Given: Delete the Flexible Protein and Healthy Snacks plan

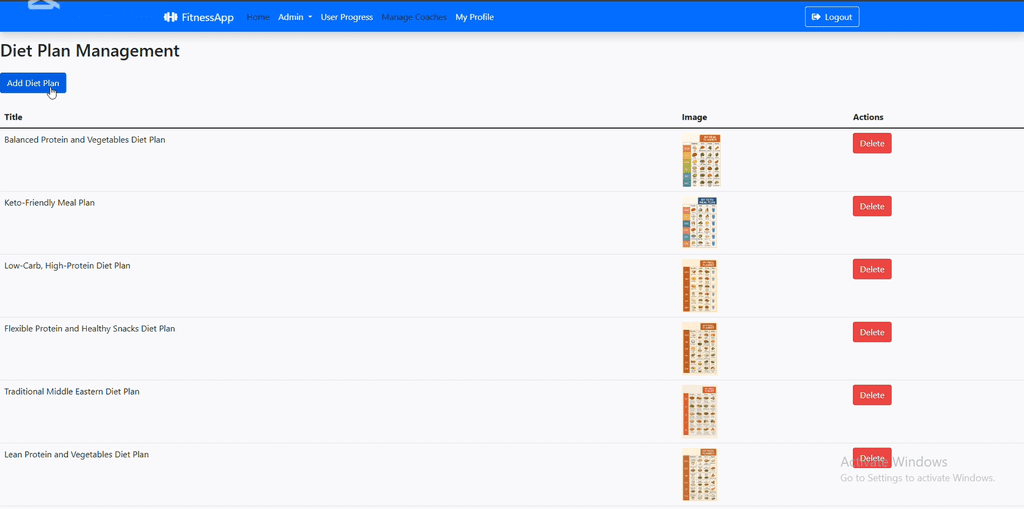Looking at the screenshot, I should pos(872,332).
